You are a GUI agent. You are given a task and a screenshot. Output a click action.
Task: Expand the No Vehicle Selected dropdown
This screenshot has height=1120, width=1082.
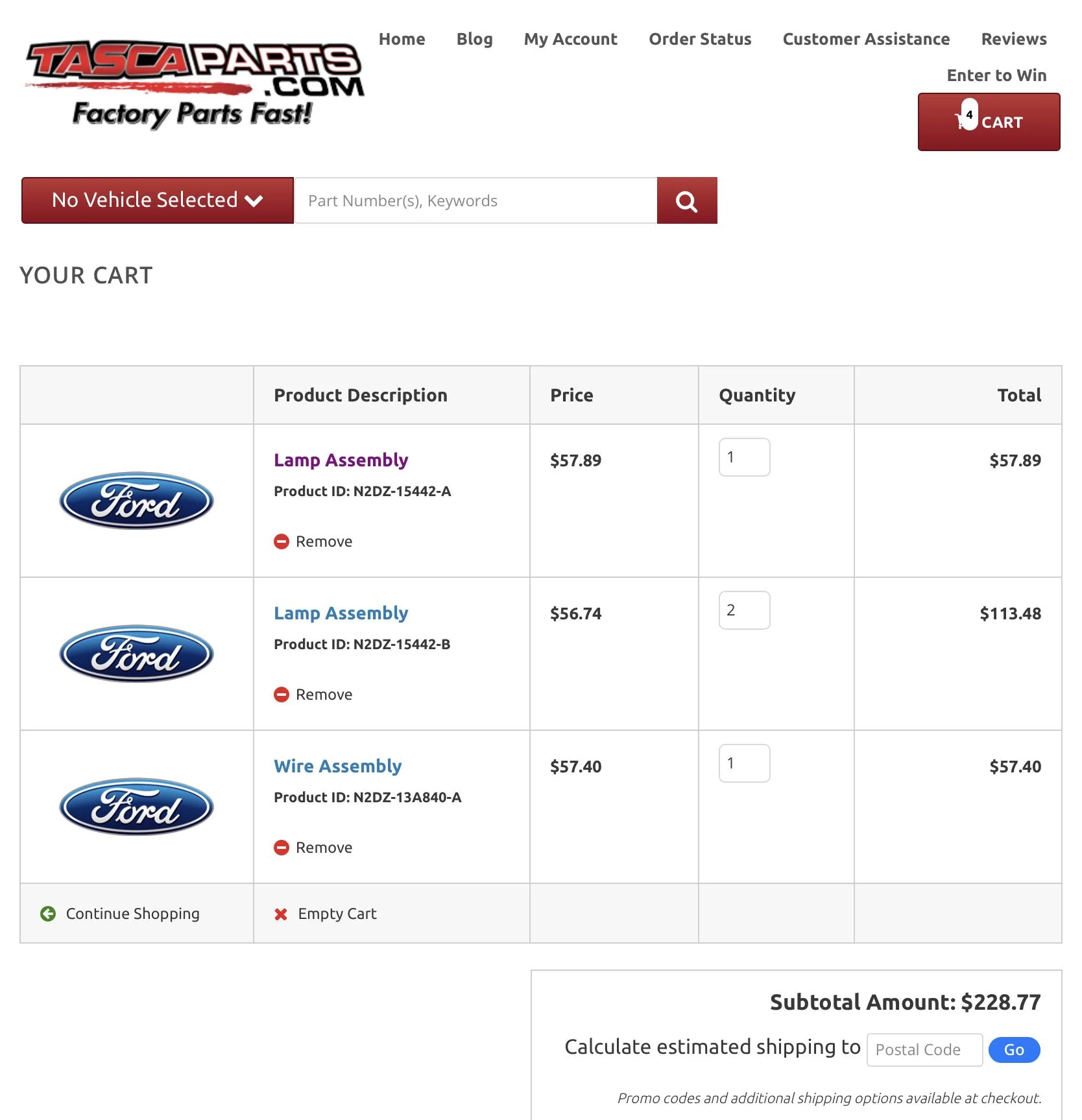coord(158,200)
